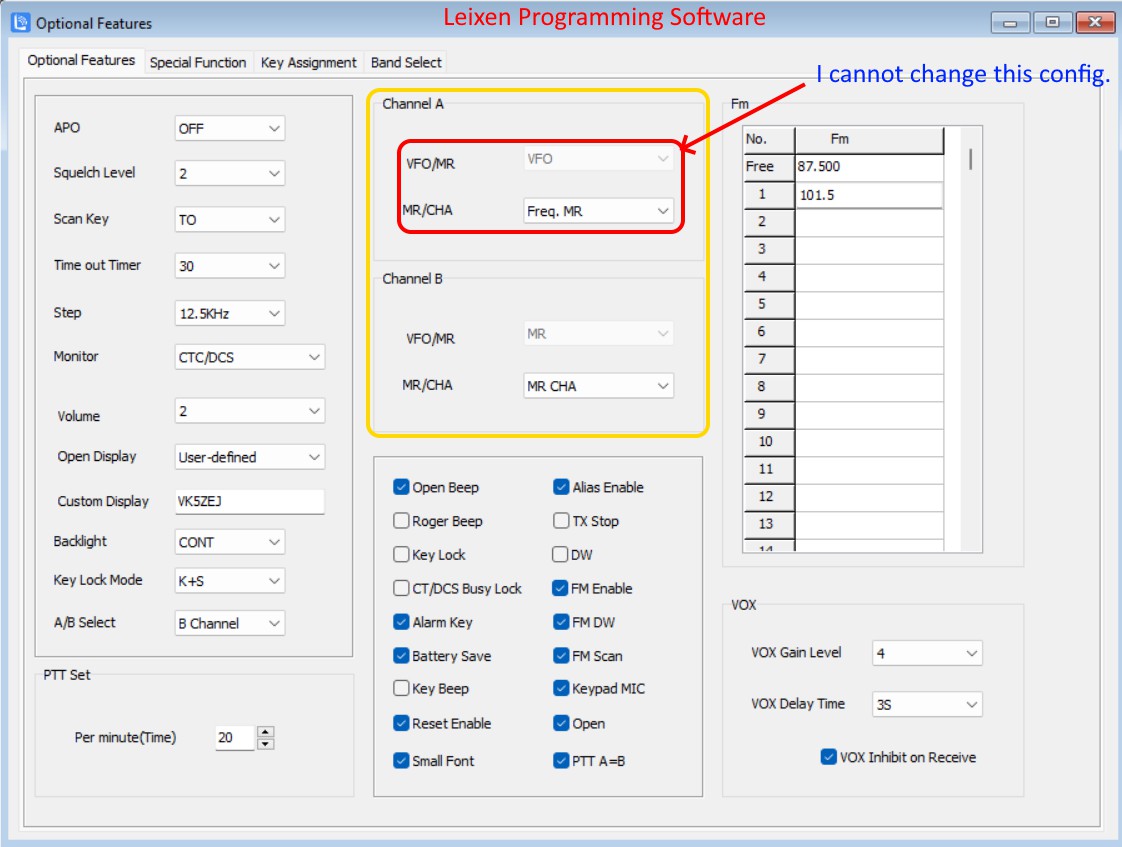Screen dimensions: 1122x847
Task: Select the Band Select tab
Action: pyautogui.click(x=406, y=62)
